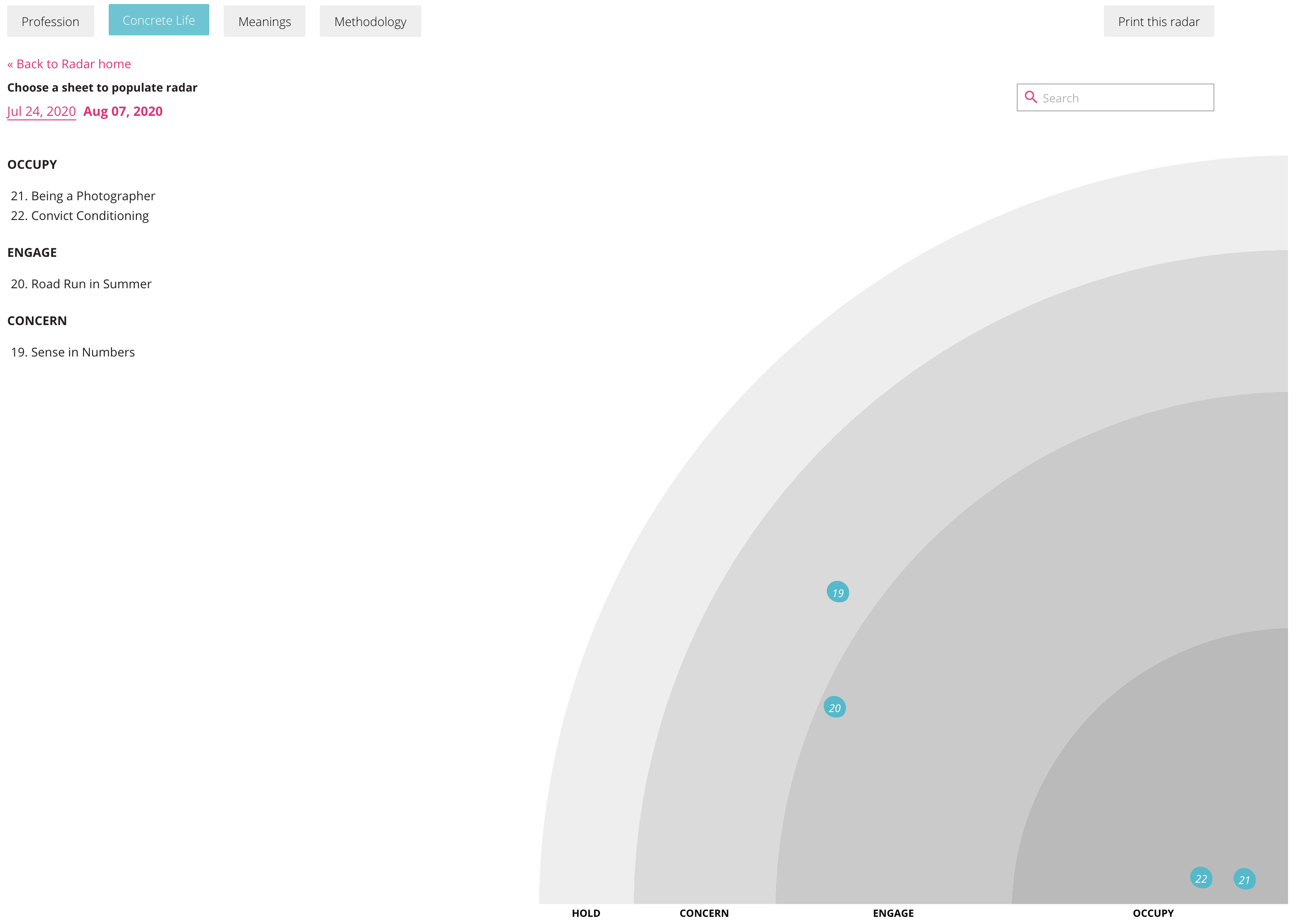Click the ENGAGE ring label below the radar
Image resolution: width=1297 pixels, height=924 pixels.
[893, 913]
